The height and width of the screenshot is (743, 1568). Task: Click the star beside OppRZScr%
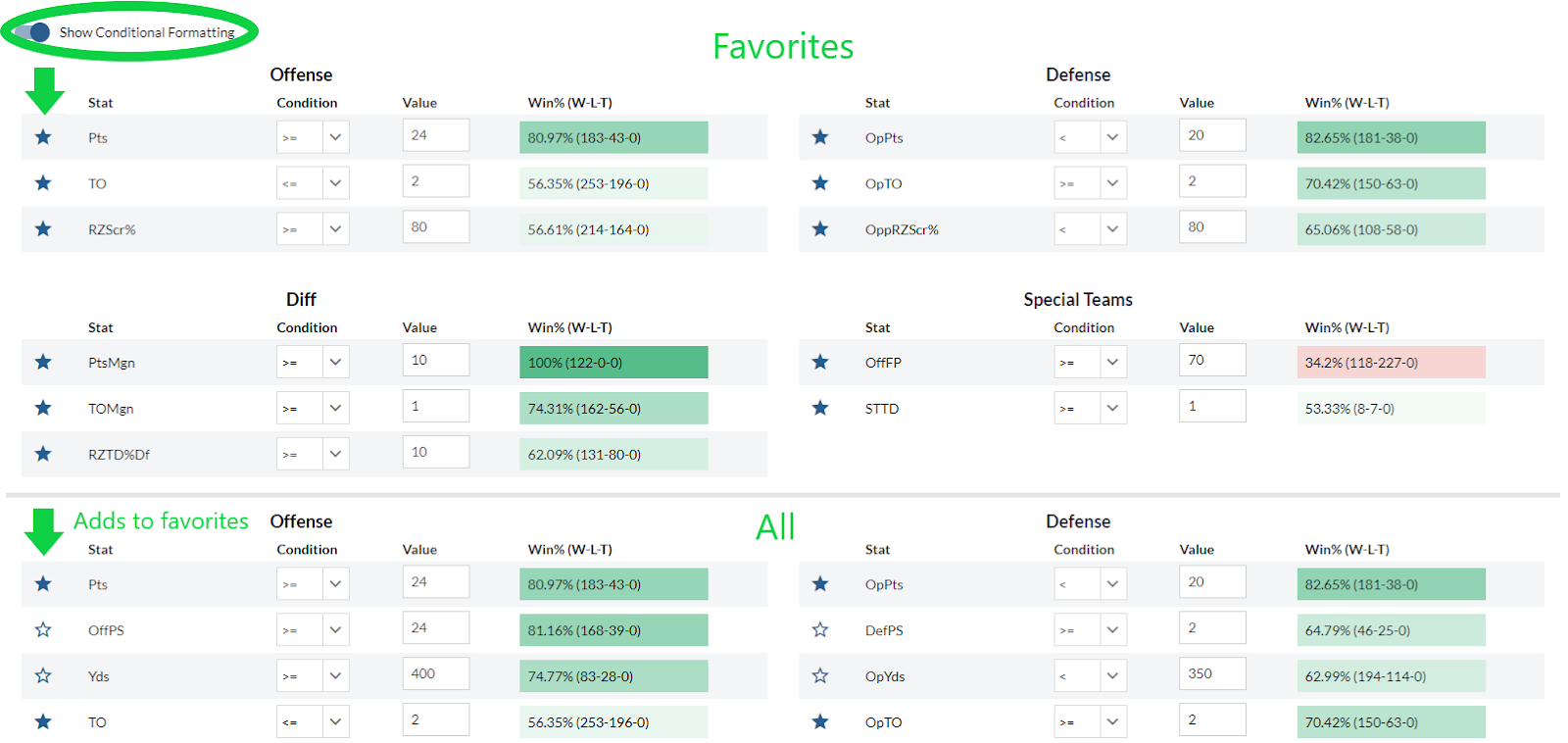tap(820, 228)
